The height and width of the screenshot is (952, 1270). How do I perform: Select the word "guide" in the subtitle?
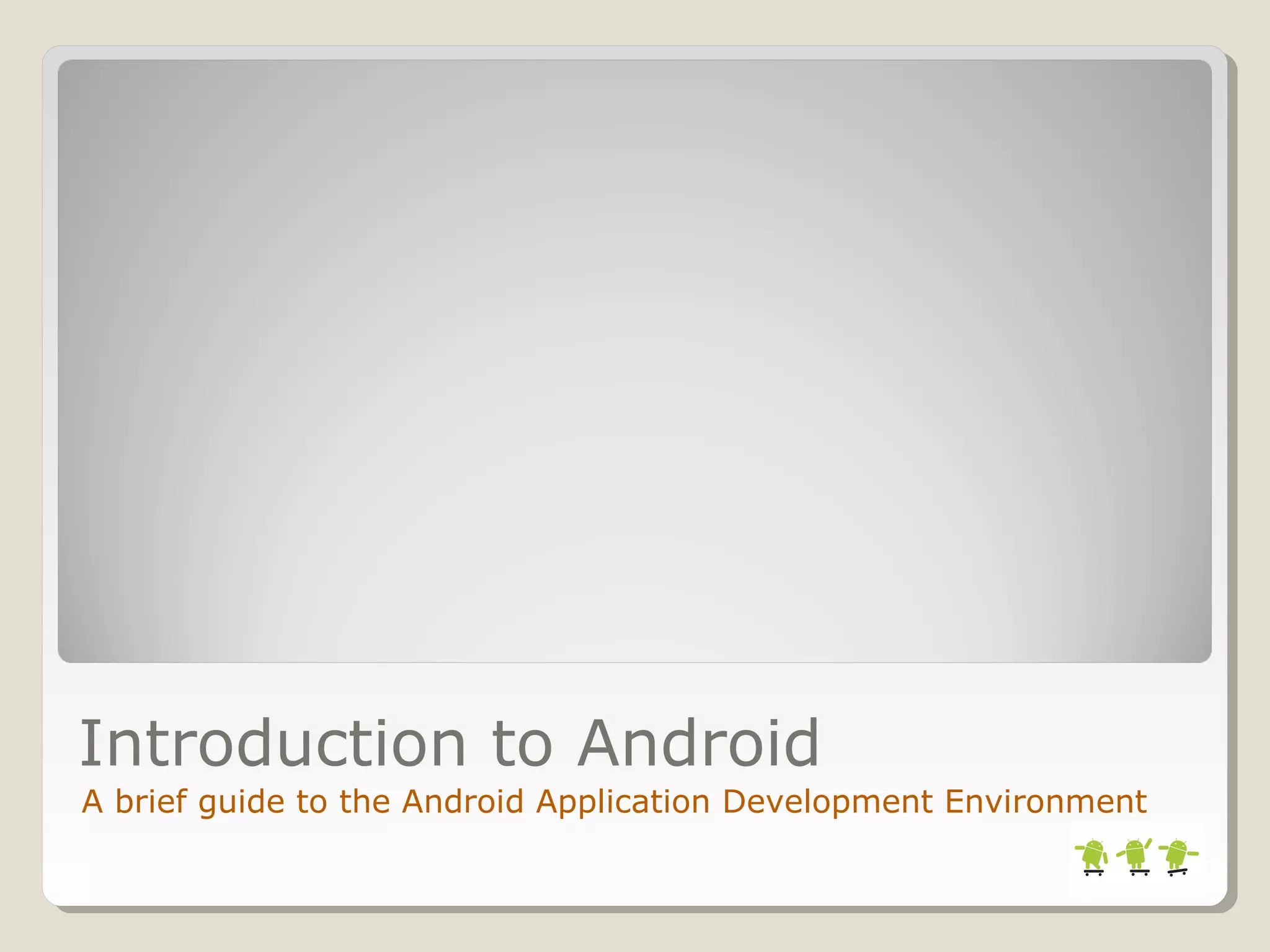(241, 803)
